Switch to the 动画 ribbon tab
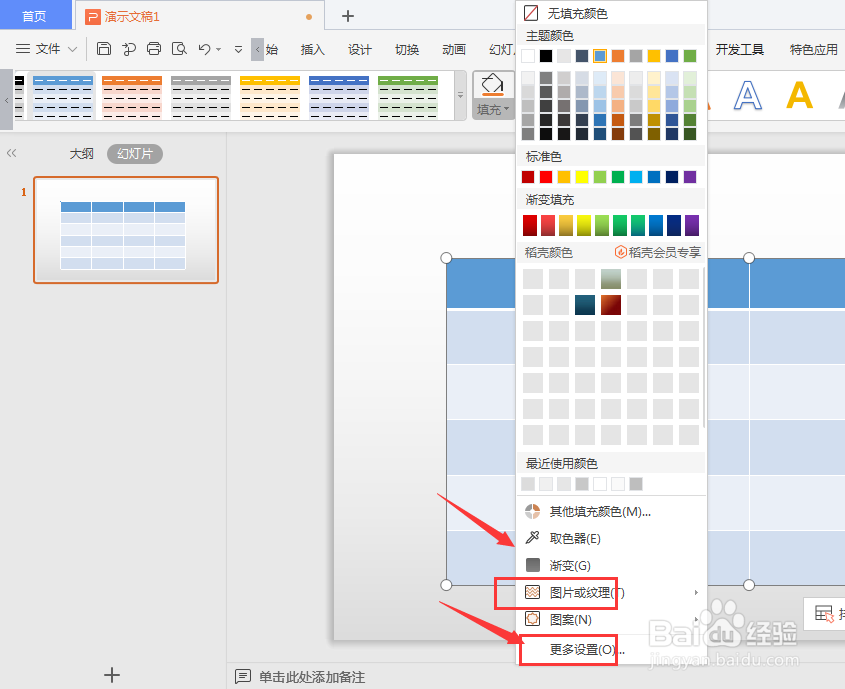 point(454,50)
